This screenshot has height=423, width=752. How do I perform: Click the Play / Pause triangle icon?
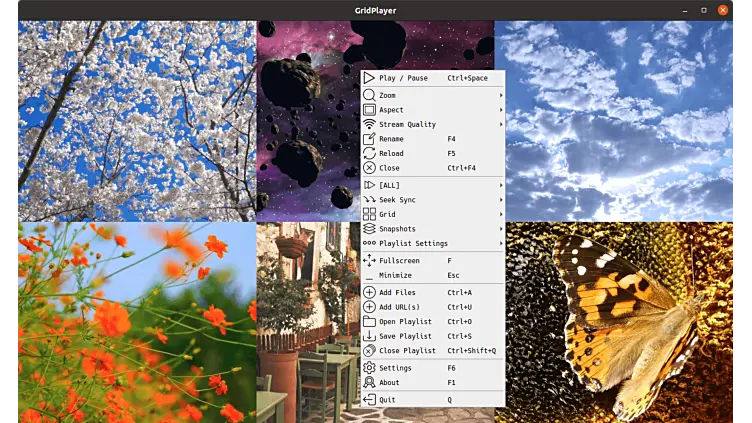369,78
